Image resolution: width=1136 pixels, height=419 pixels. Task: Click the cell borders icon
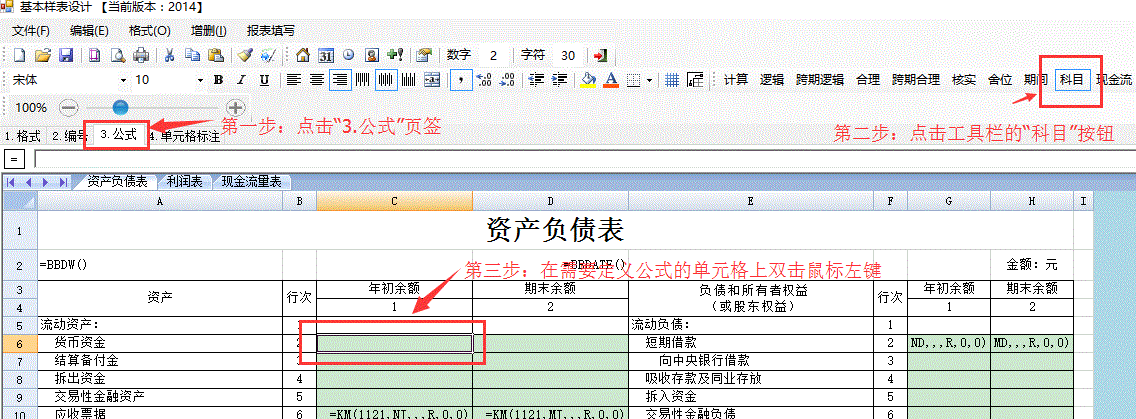click(x=634, y=80)
